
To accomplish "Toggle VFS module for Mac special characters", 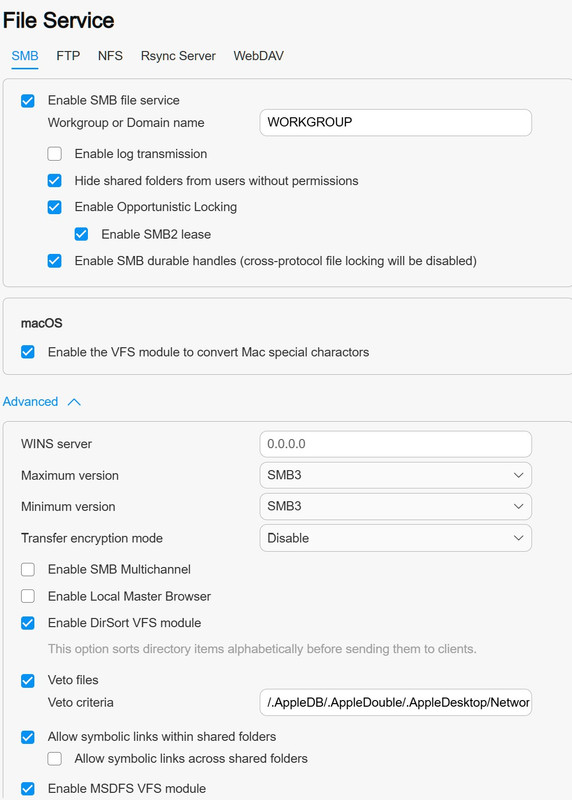I will 28,352.
